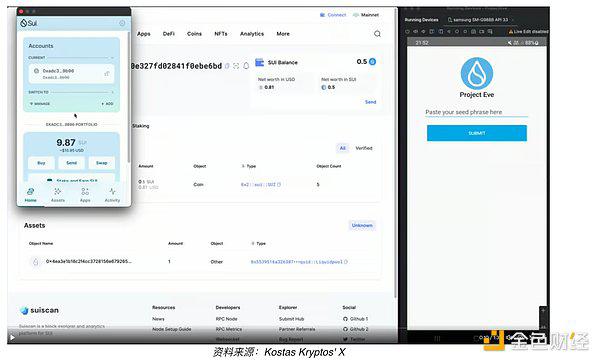Open the Assets tab in wallet
The height and width of the screenshot is (362, 600).
pyautogui.click(x=58, y=195)
